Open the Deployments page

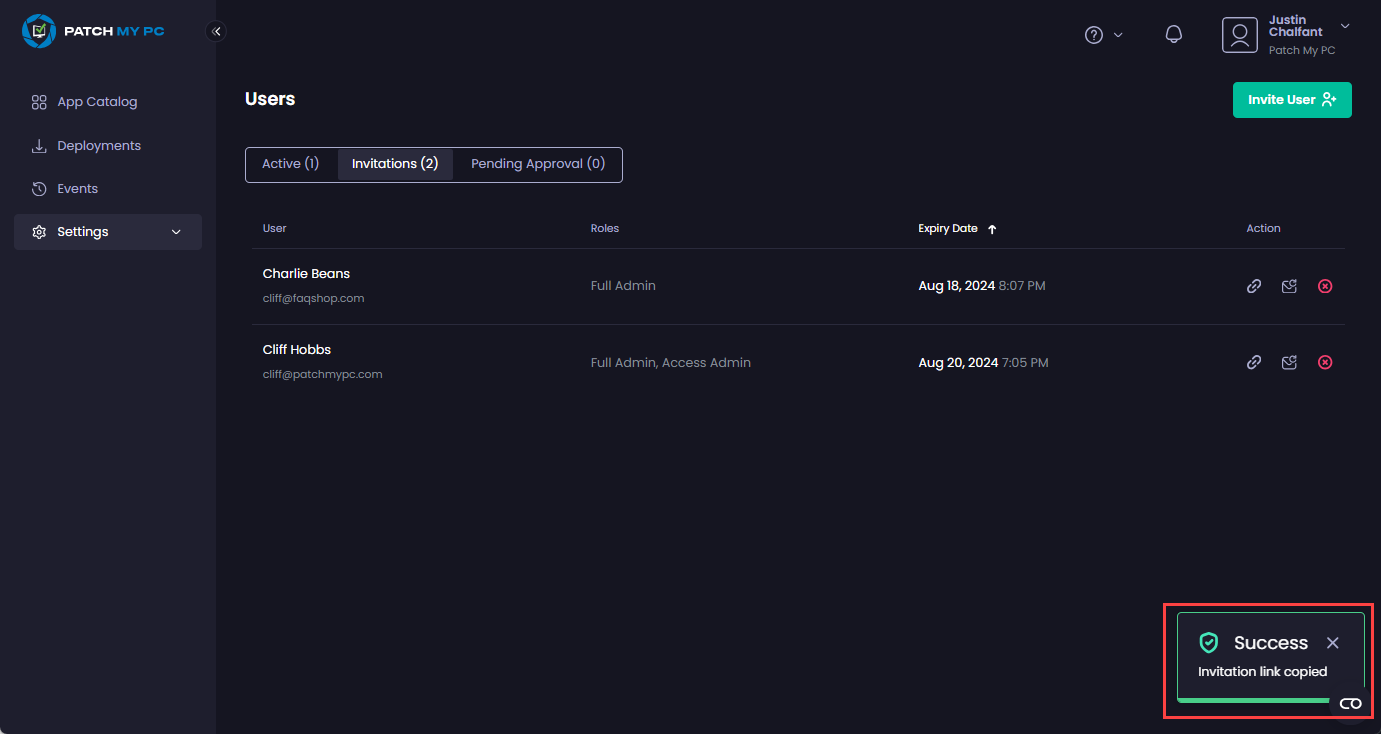(x=99, y=146)
